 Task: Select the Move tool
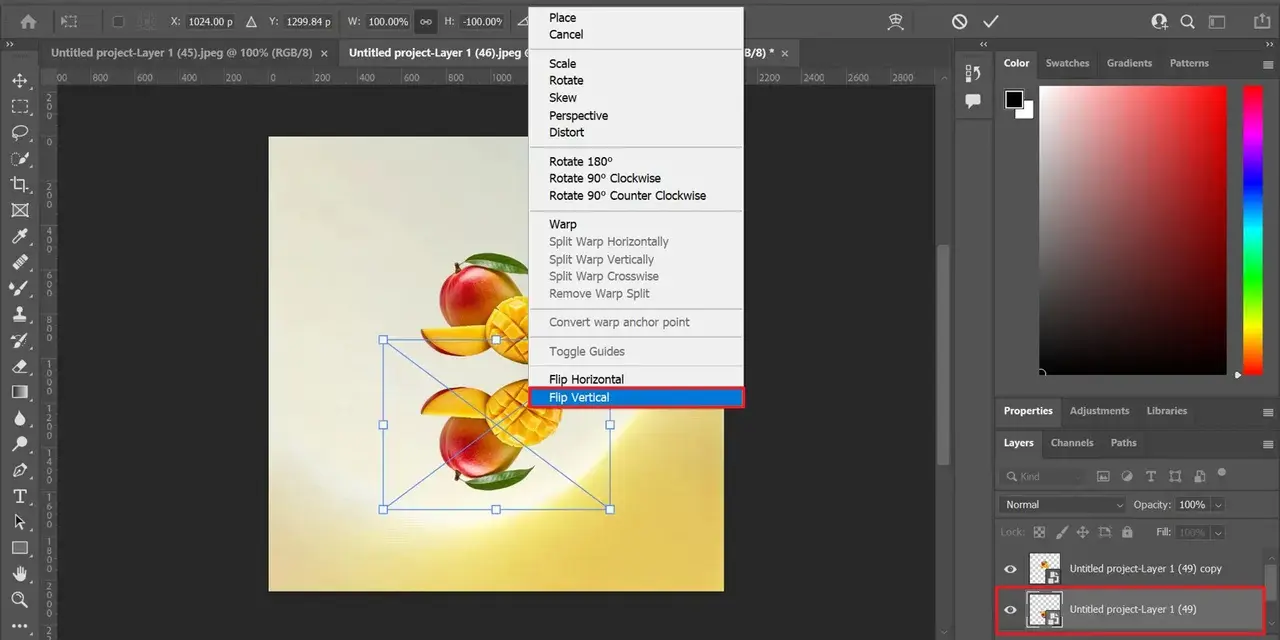[19, 81]
